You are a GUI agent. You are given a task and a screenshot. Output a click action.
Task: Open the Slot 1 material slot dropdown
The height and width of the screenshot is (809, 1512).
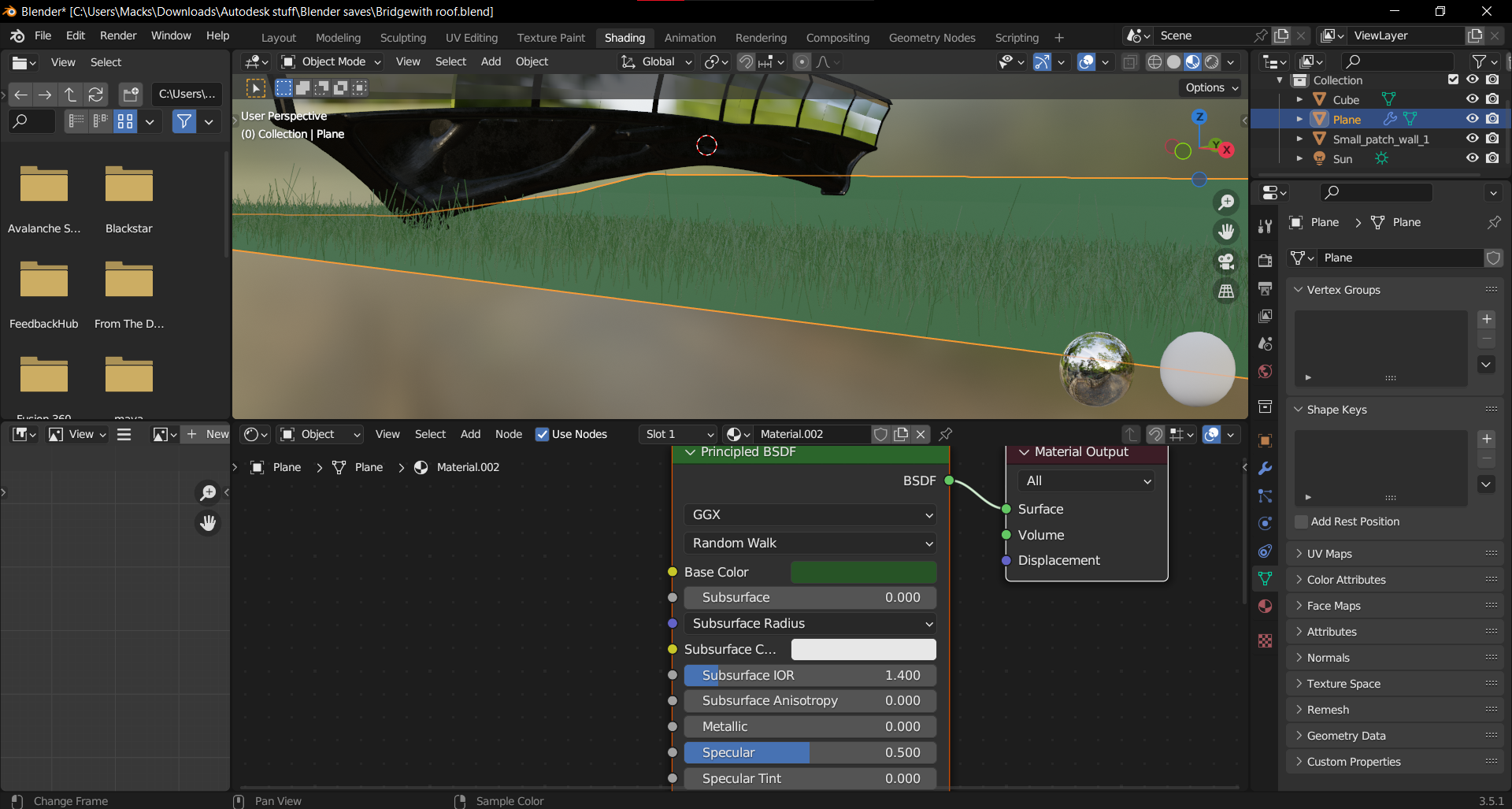pyautogui.click(x=679, y=434)
